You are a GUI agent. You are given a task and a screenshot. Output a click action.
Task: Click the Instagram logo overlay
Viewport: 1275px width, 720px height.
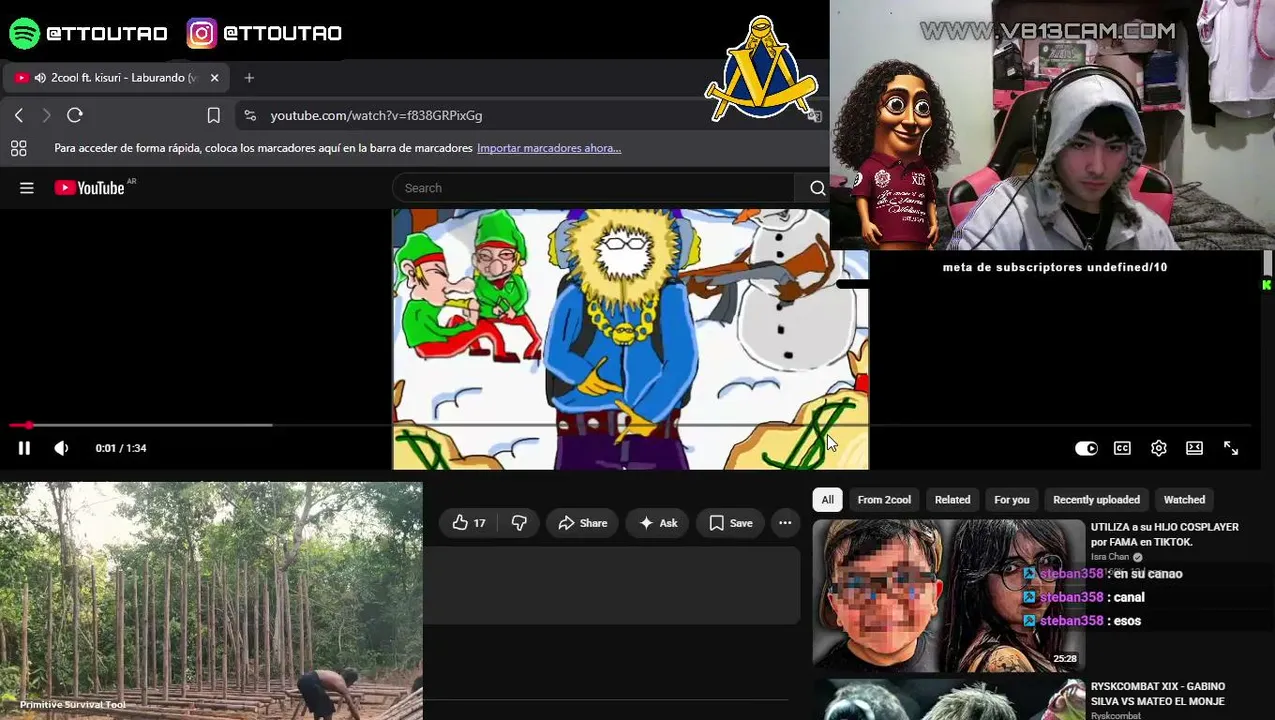201,33
